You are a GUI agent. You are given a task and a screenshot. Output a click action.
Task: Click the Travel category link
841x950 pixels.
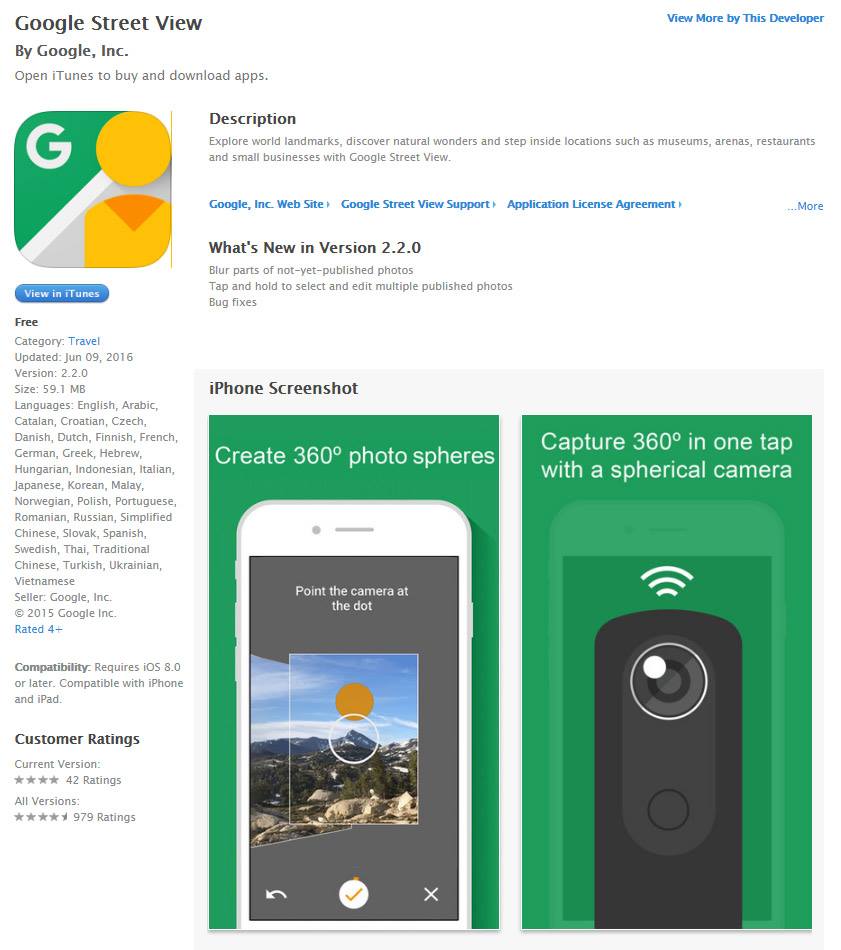click(x=84, y=341)
